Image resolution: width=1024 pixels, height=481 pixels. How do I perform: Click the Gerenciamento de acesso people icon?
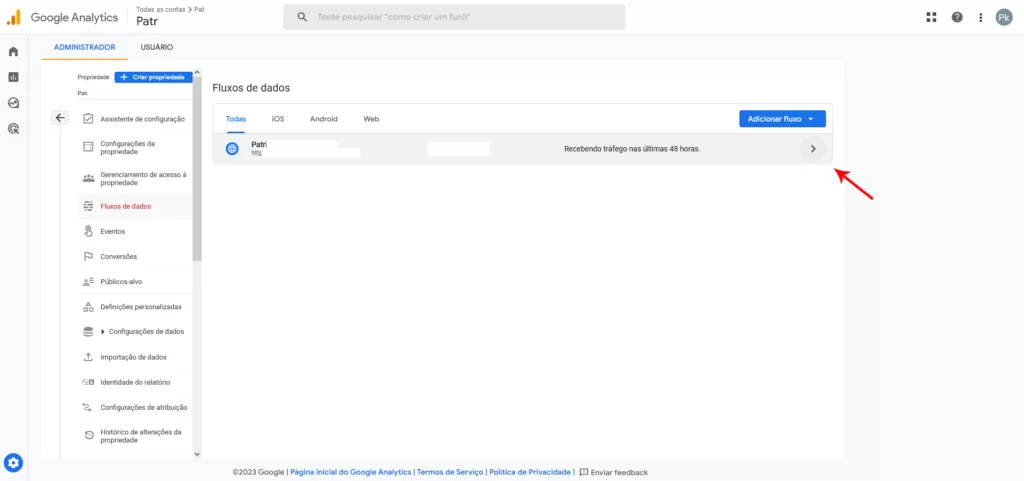click(88, 179)
